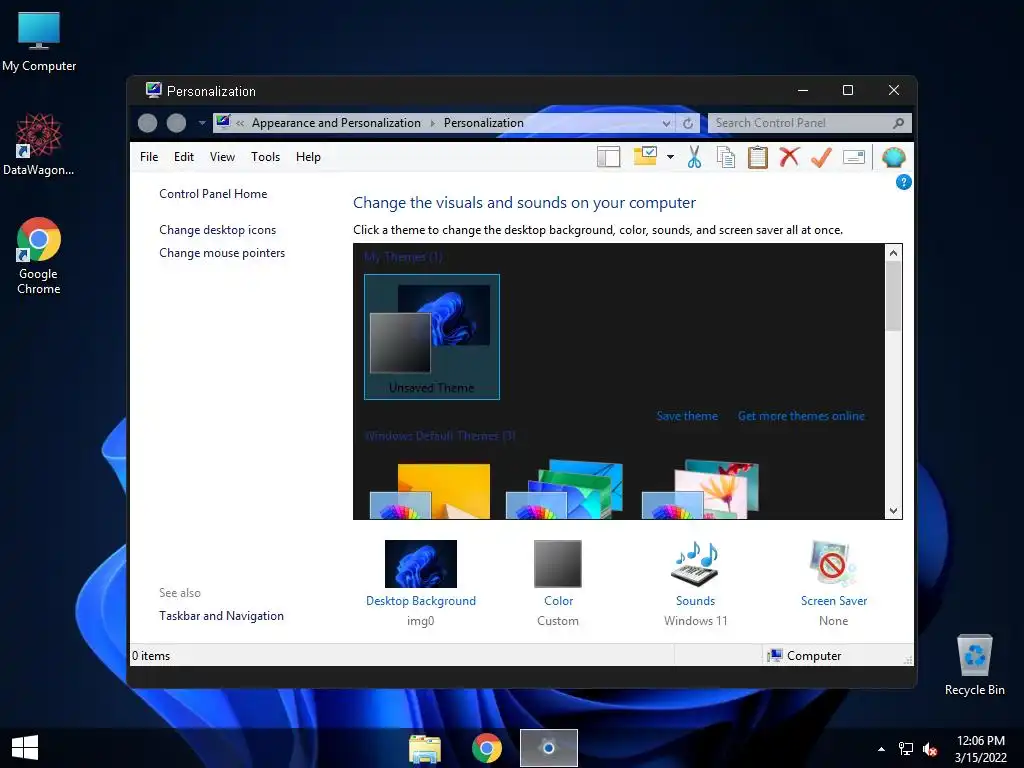Image resolution: width=1024 pixels, height=768 pixels.
Task: Open the Tools menu
Action: (x=265, y=157)
